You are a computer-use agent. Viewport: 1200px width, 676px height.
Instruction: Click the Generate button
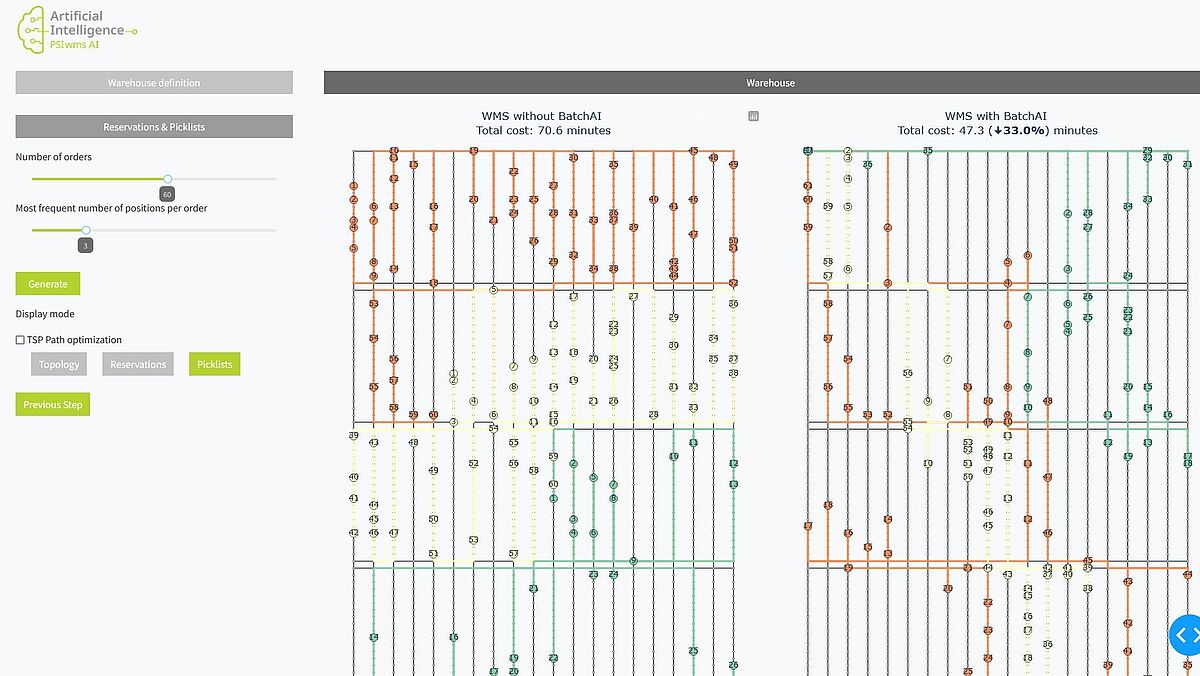[x=47, y=284]
